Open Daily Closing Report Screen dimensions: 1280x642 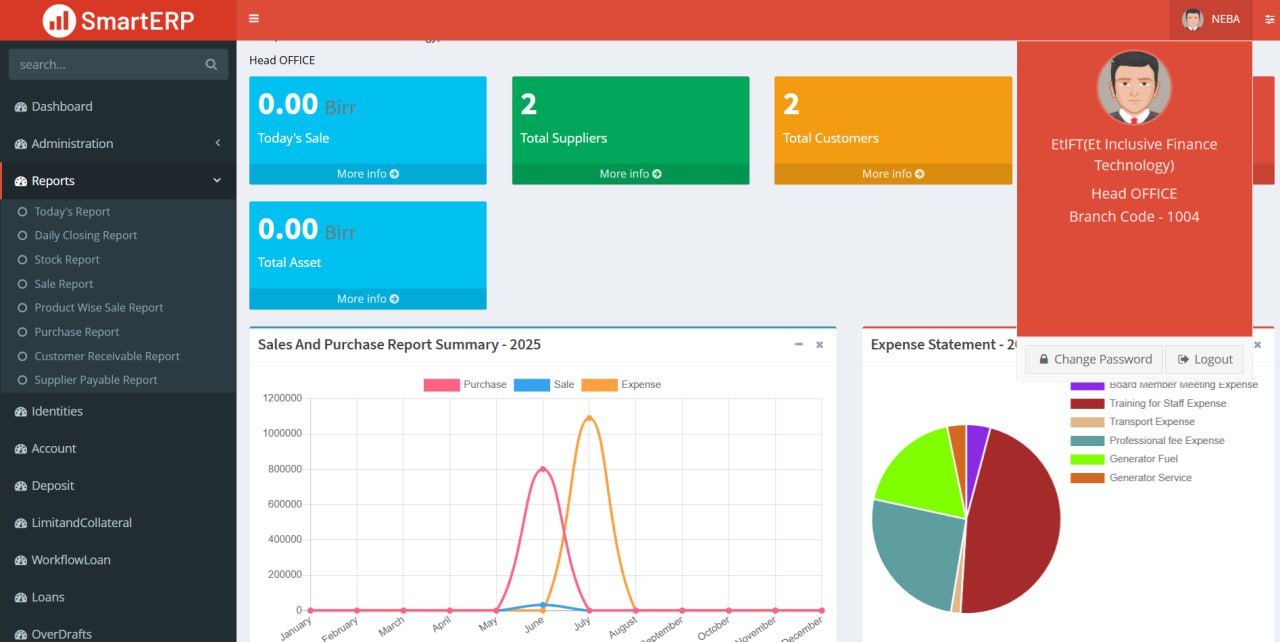(x=86, y=236)
